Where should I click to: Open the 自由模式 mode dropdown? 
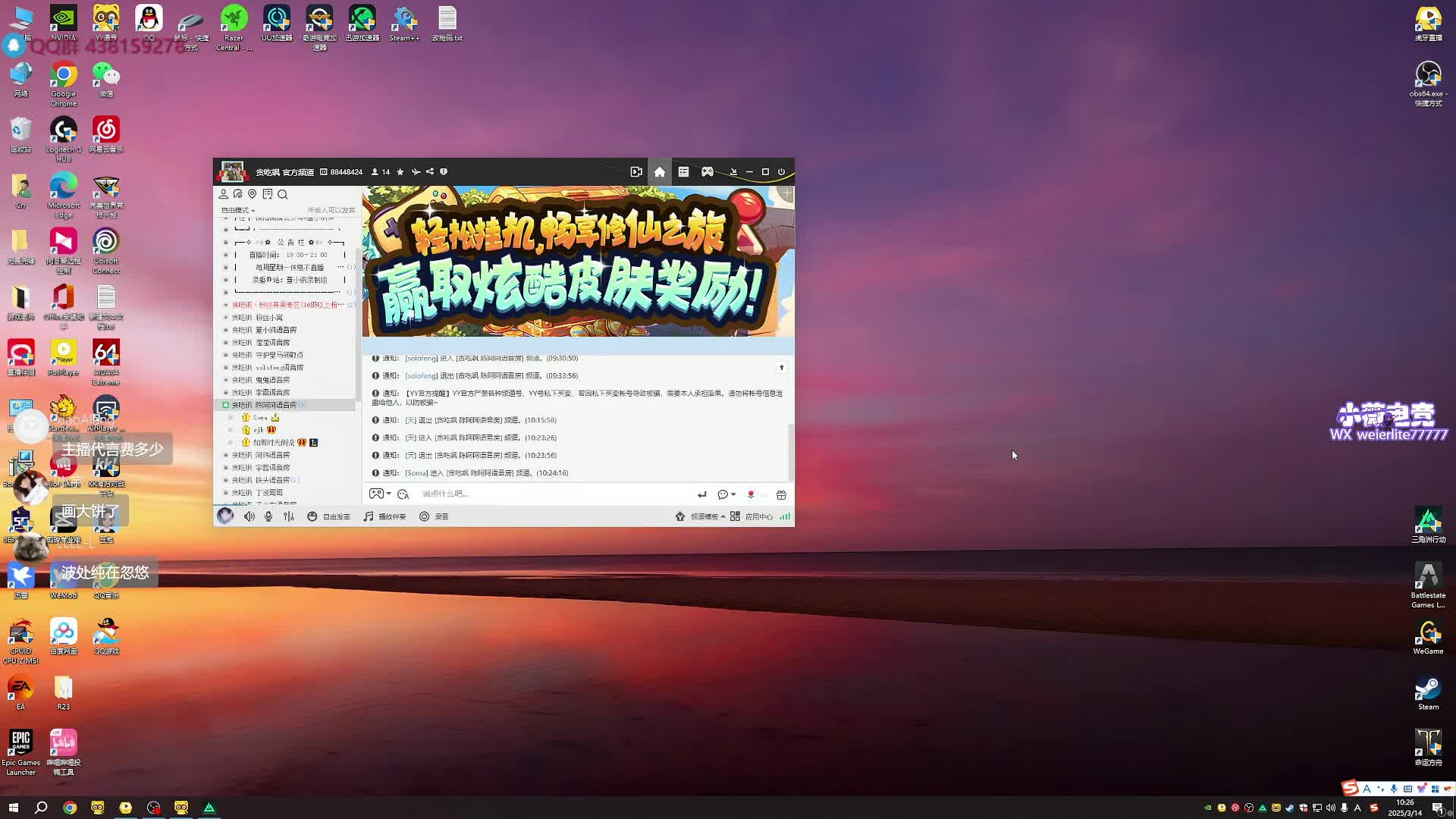tap(237, 210)
